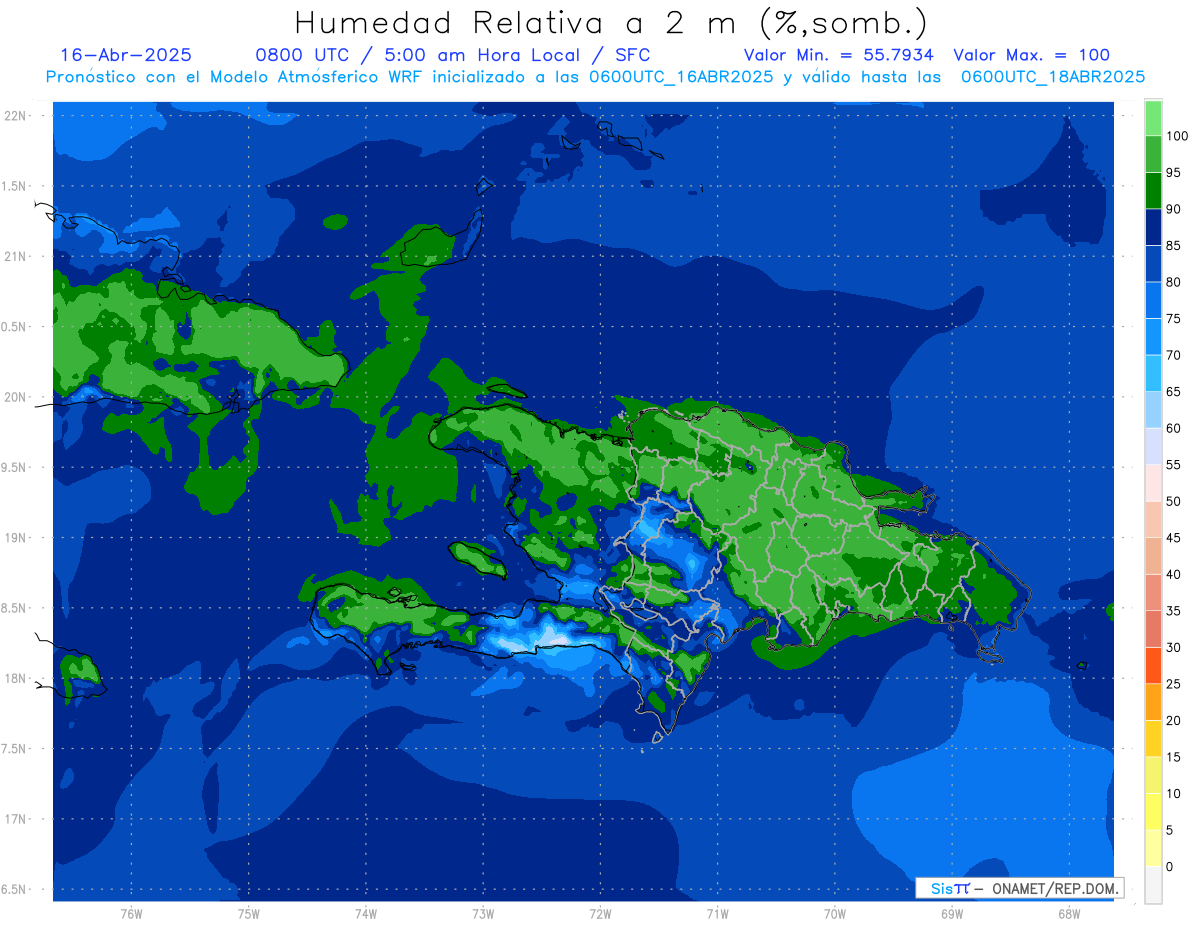1200x927 pixels.
Task: Pick the blue legend swatch between 75 and 80
Action: [1153, 301]
